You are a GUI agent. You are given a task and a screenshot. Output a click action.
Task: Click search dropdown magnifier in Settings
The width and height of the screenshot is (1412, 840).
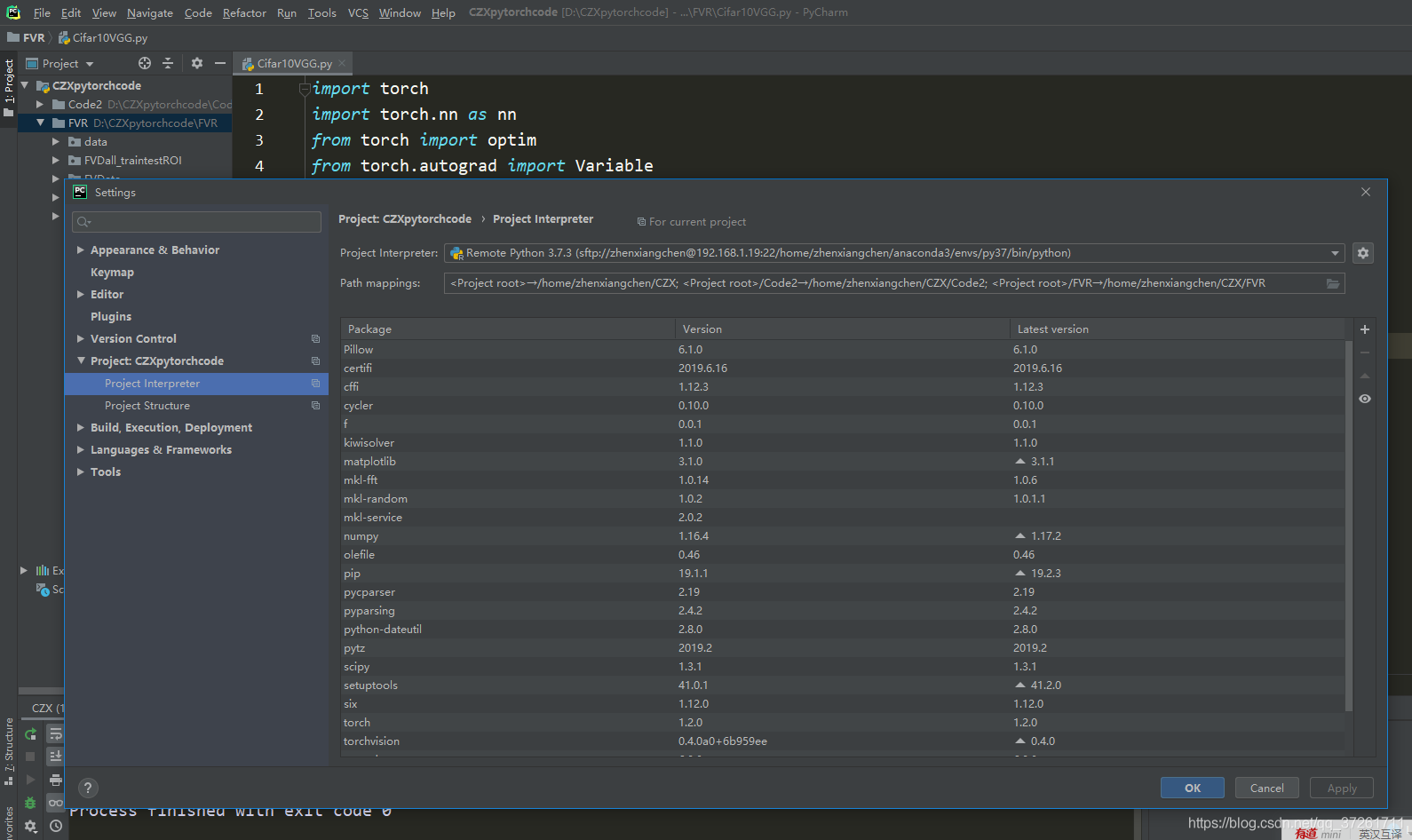tap(84, 222)
